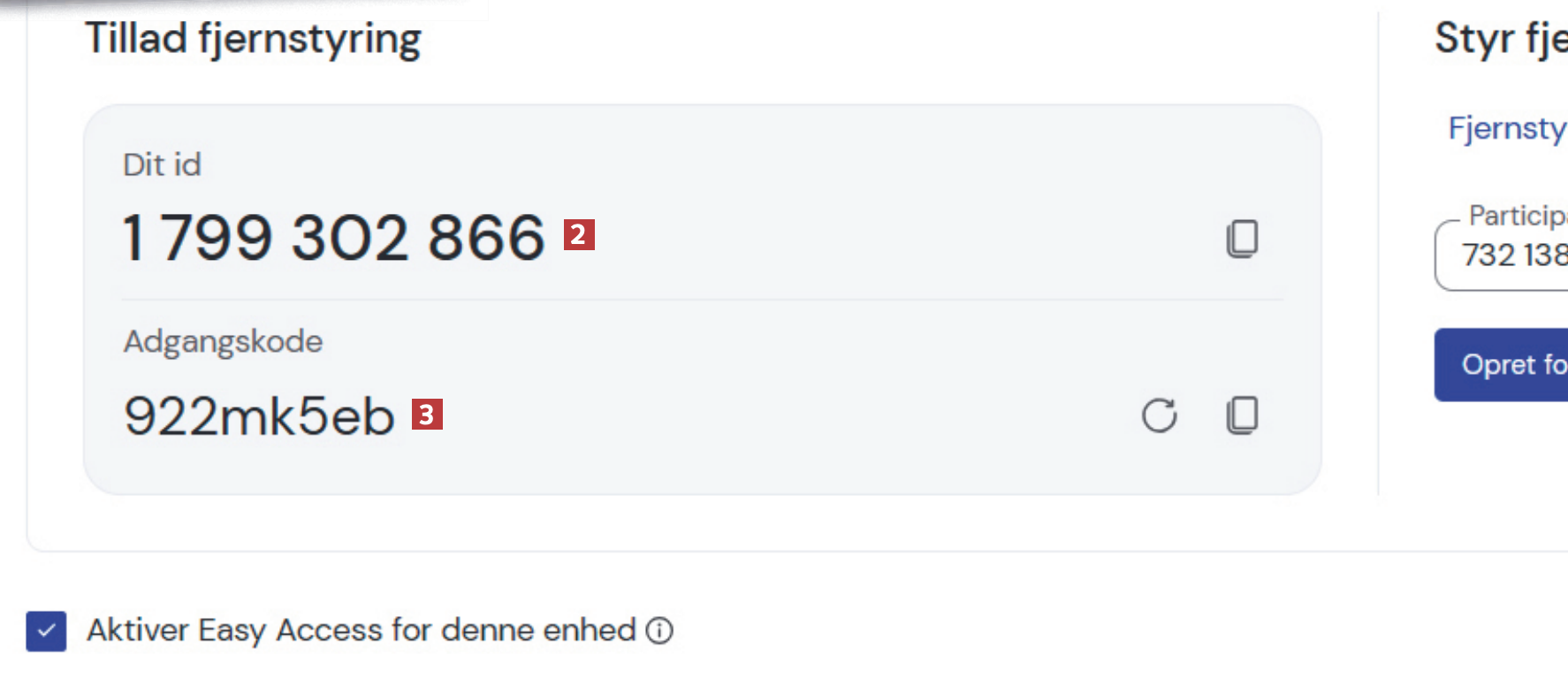Image resolution: width=1568 pixels, height=686 pixels.
Task: Copy your ID 1 799 302 866
Action: coord(1242,239)
